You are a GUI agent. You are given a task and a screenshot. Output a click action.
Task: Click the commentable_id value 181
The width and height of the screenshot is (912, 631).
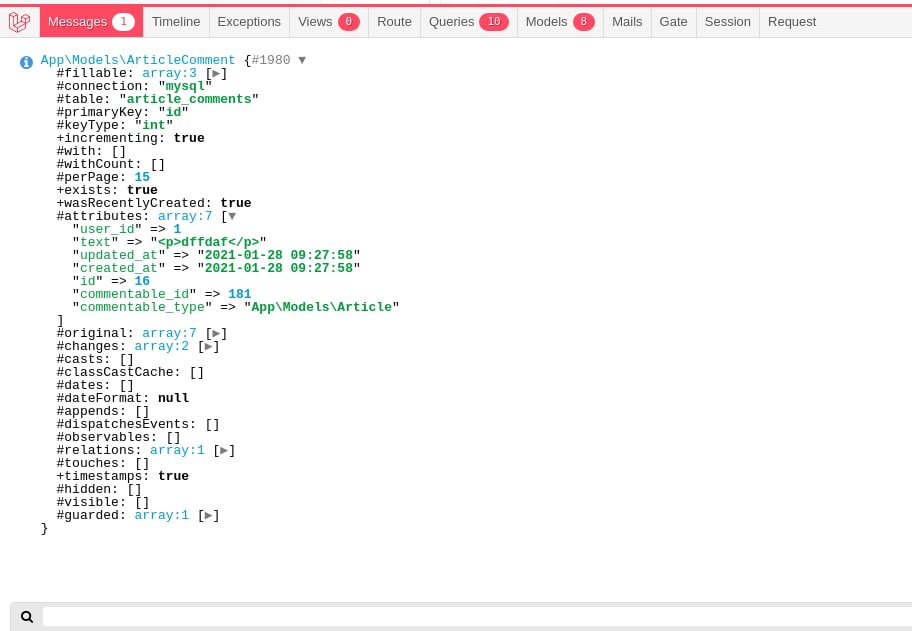[240, 294]
